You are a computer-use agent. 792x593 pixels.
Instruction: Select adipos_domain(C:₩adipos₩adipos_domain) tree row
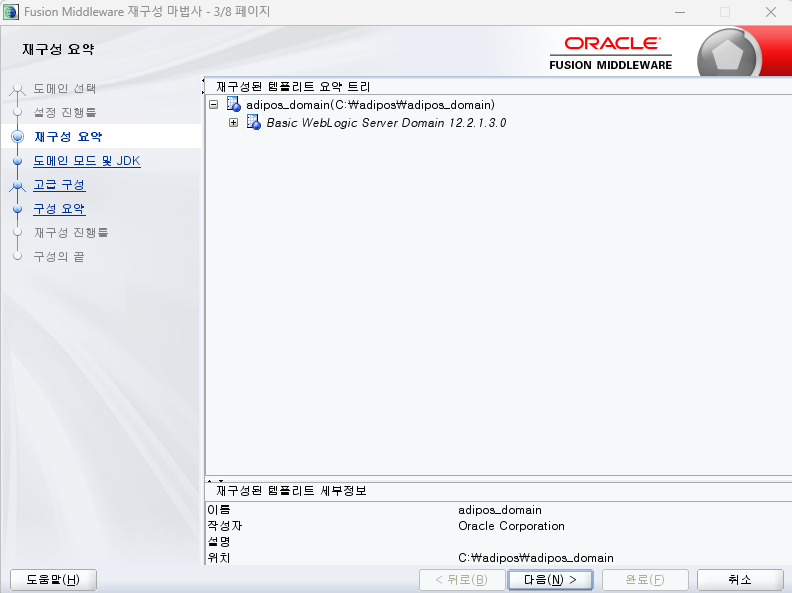pyautogui.click(x=370, y=105)
